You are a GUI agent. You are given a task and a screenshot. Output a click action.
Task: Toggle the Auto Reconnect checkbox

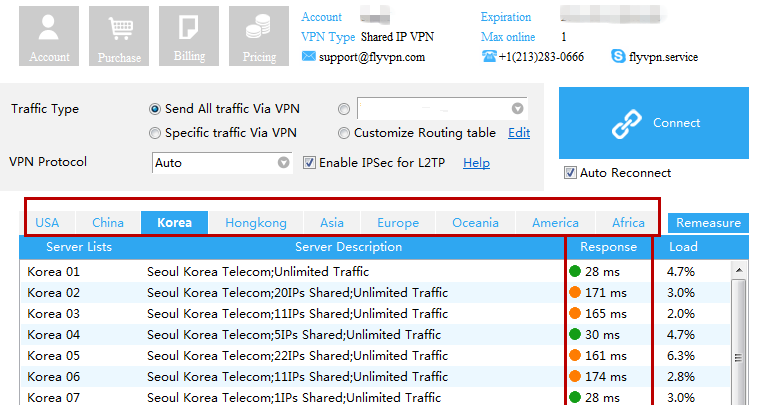pyautogui.click(x=570, y=173)
